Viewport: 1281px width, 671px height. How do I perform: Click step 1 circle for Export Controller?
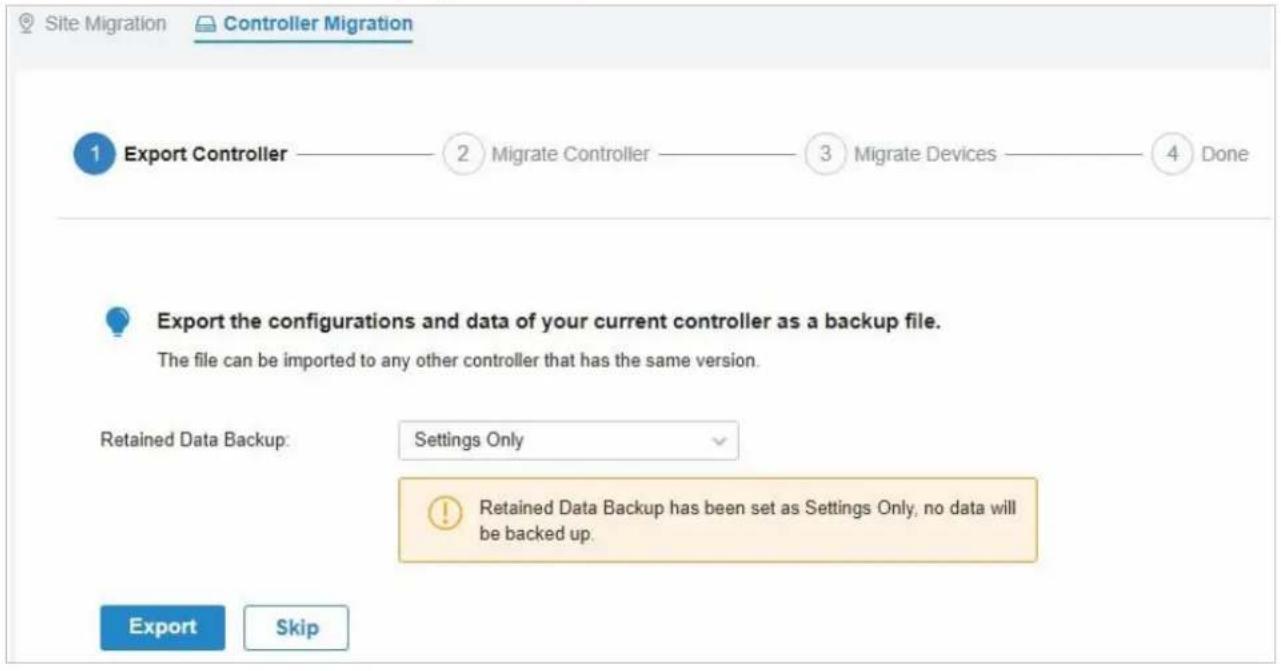[94, 154]
